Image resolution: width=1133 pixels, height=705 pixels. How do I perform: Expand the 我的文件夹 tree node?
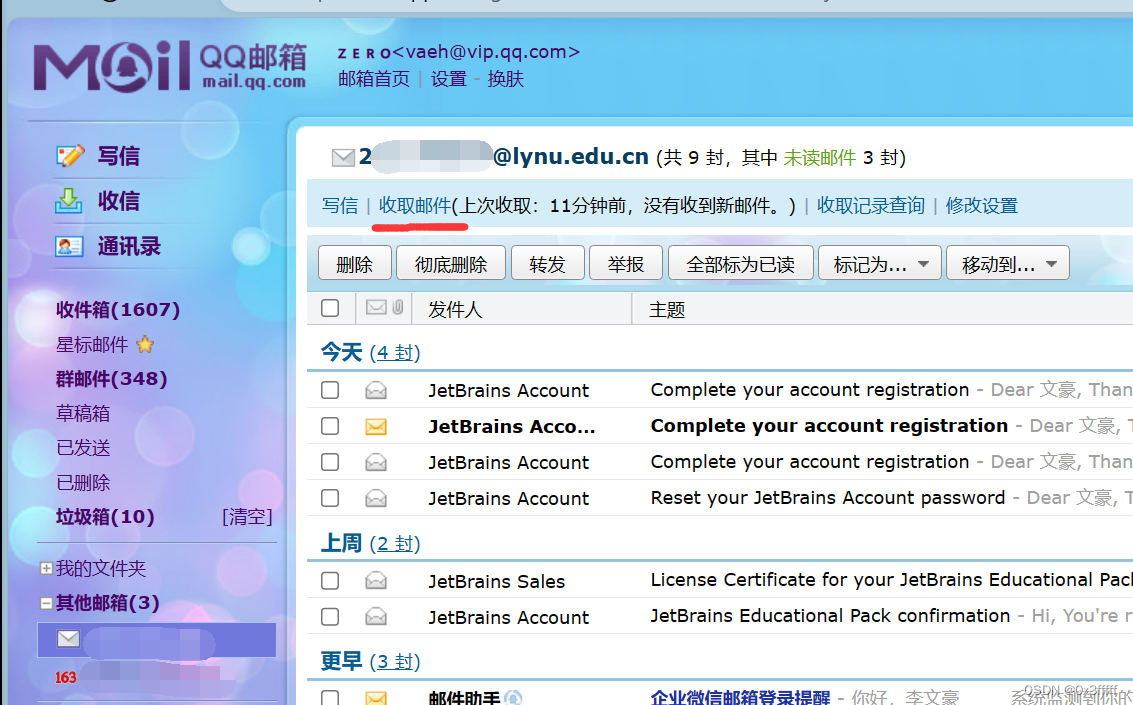46,568
